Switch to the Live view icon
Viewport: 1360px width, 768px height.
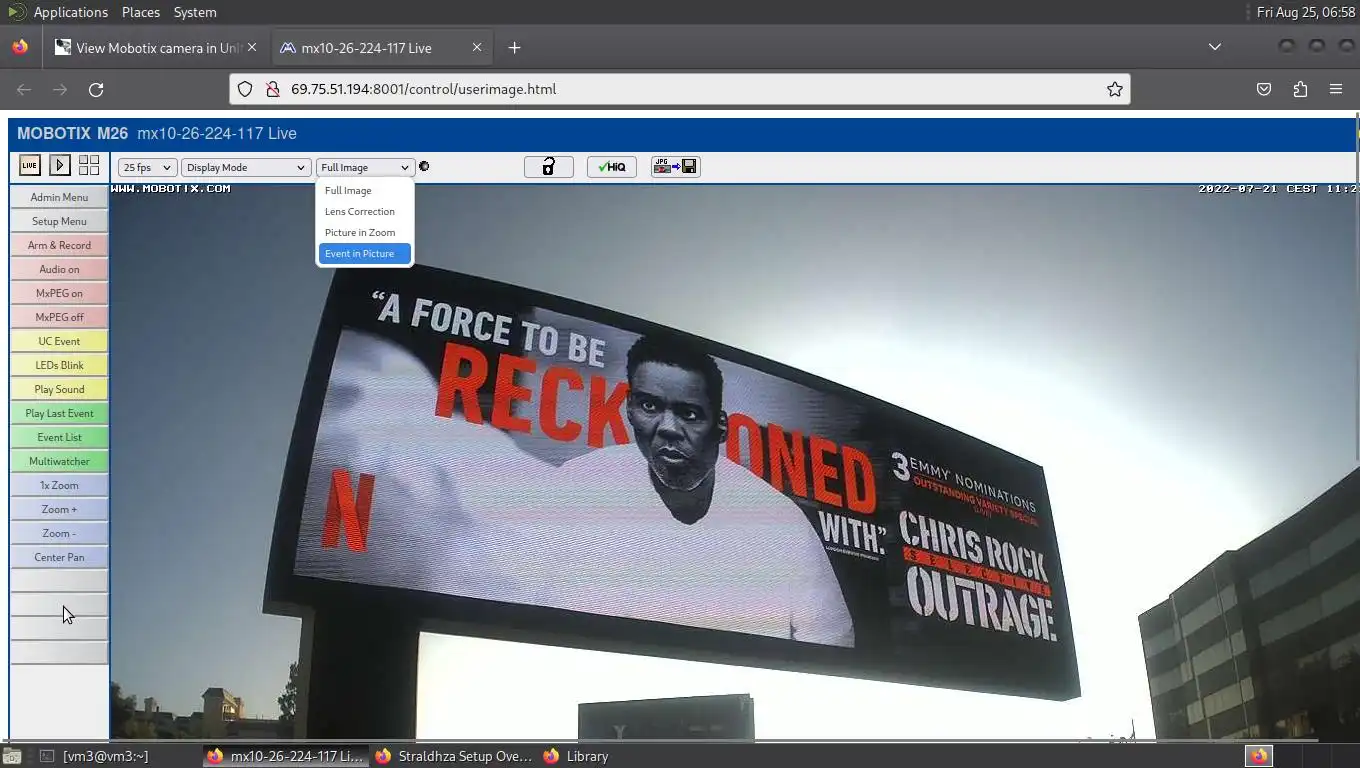(x=29, y=165)
